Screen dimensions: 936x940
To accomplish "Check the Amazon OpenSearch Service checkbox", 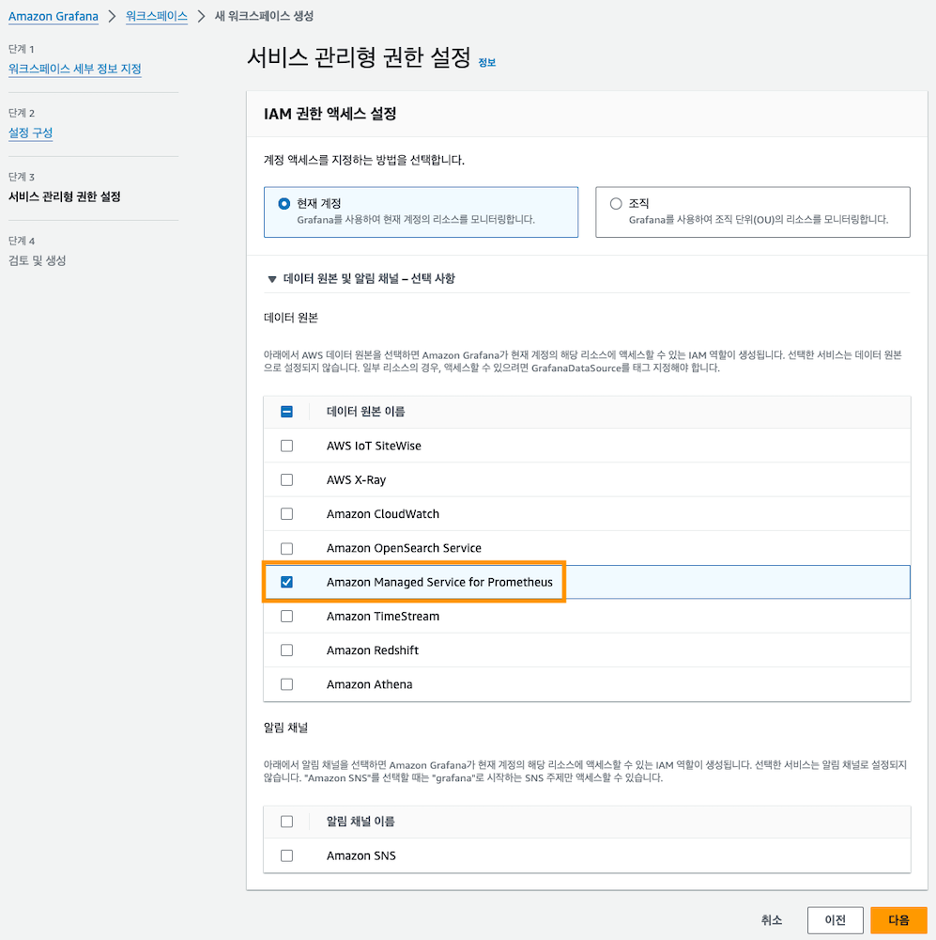I will tap(287, 549).
